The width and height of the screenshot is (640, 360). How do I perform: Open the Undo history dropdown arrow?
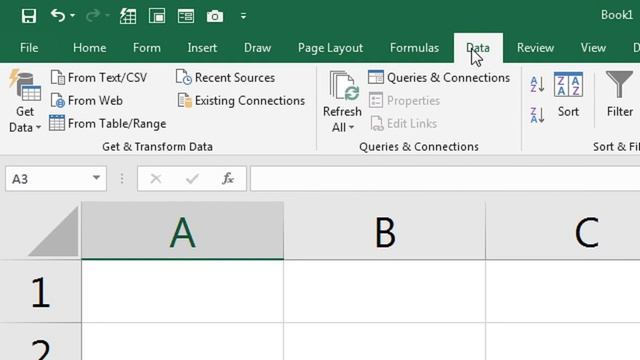73,16
